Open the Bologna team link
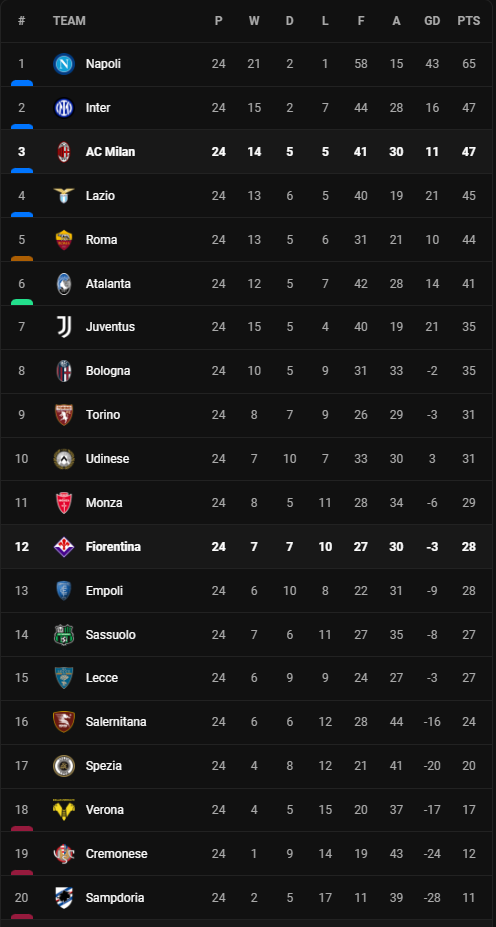Image resolution: width=496 pixels, height=927 pixels. click(108, 371)
